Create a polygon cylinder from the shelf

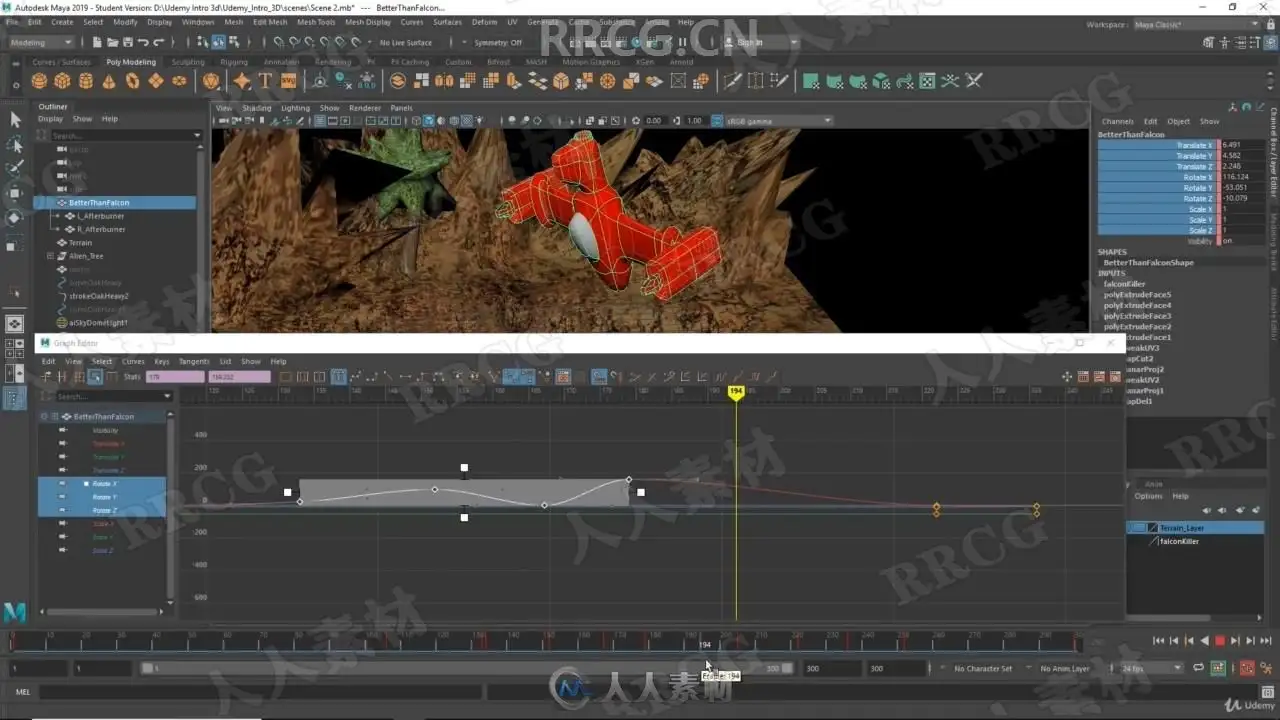click(x=85, y=81)
